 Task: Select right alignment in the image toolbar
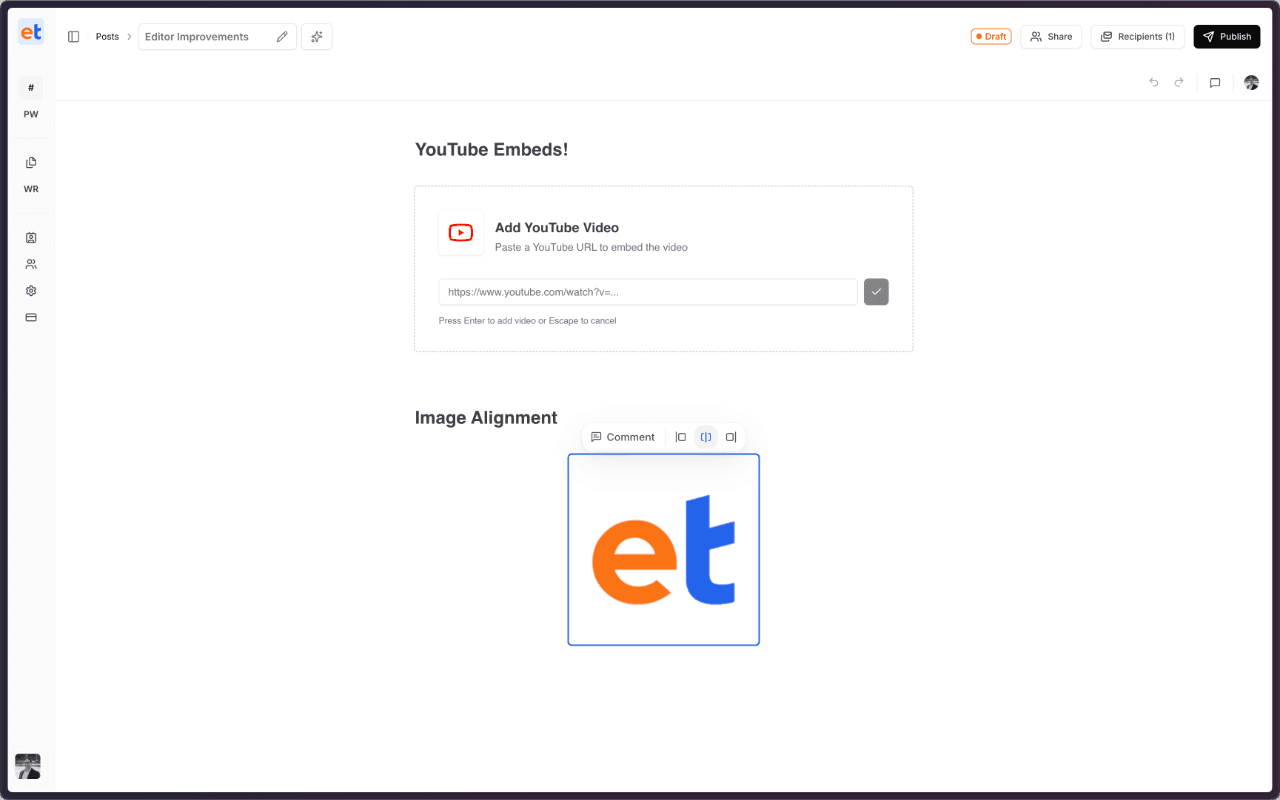click(x=731, y=437)
